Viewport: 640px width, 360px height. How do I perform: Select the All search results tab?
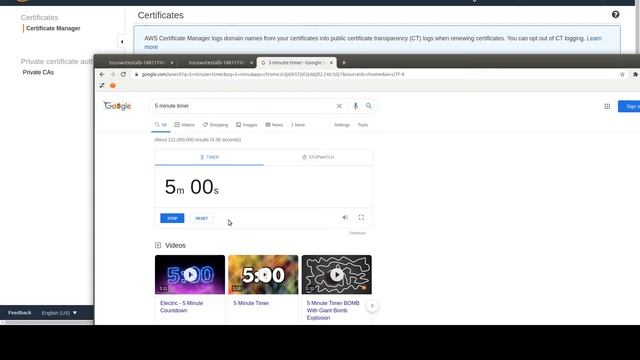161,125
